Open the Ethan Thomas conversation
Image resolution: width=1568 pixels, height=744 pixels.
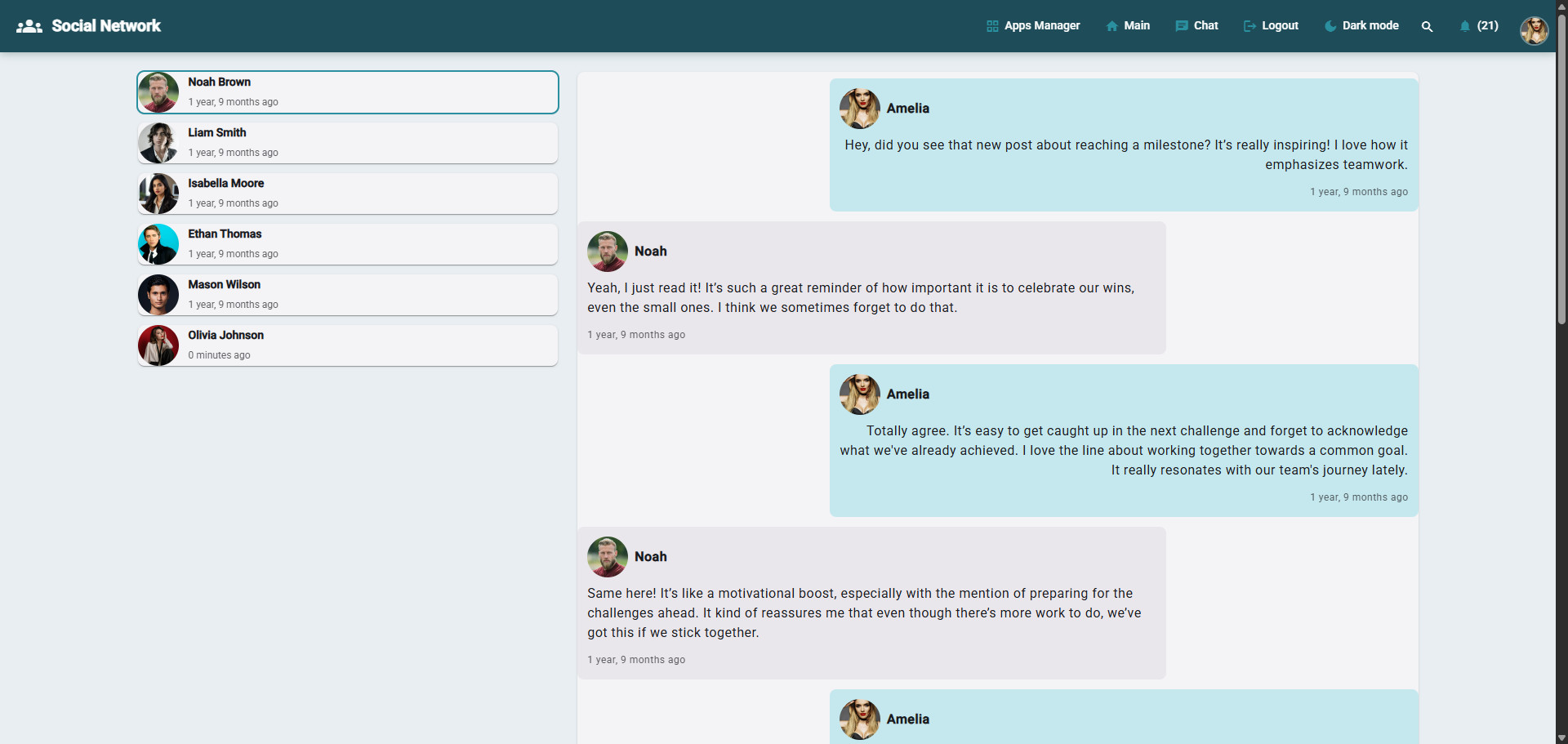pos(348,244)
